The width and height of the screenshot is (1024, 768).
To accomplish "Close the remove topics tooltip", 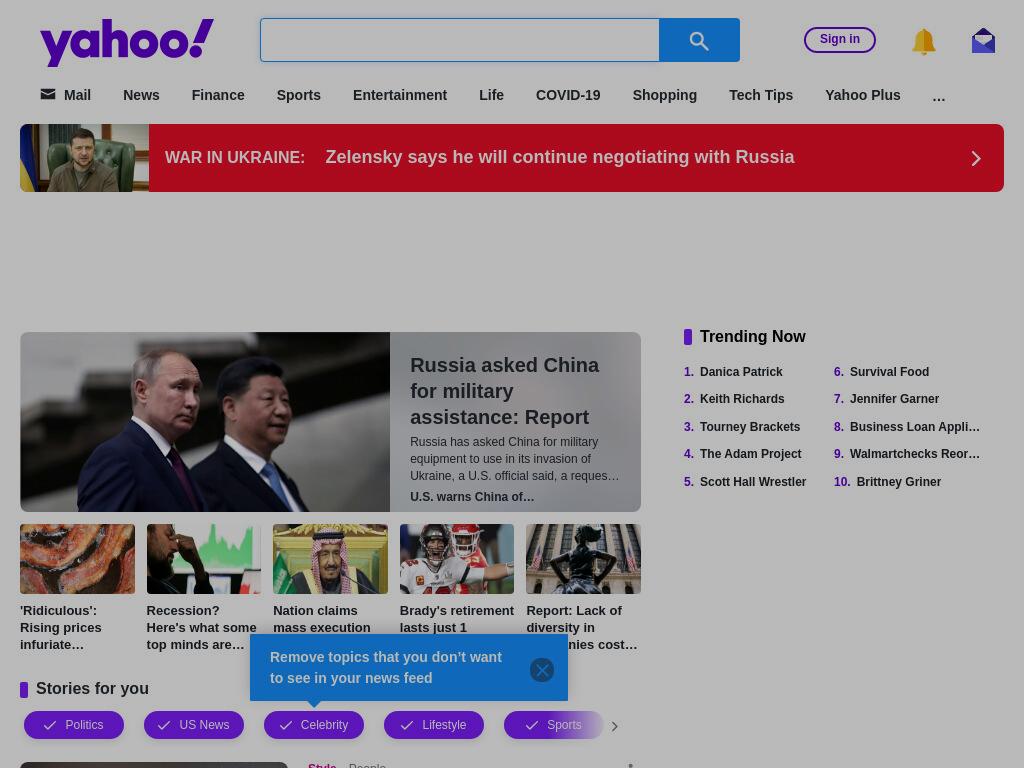I will coord(541,669).
